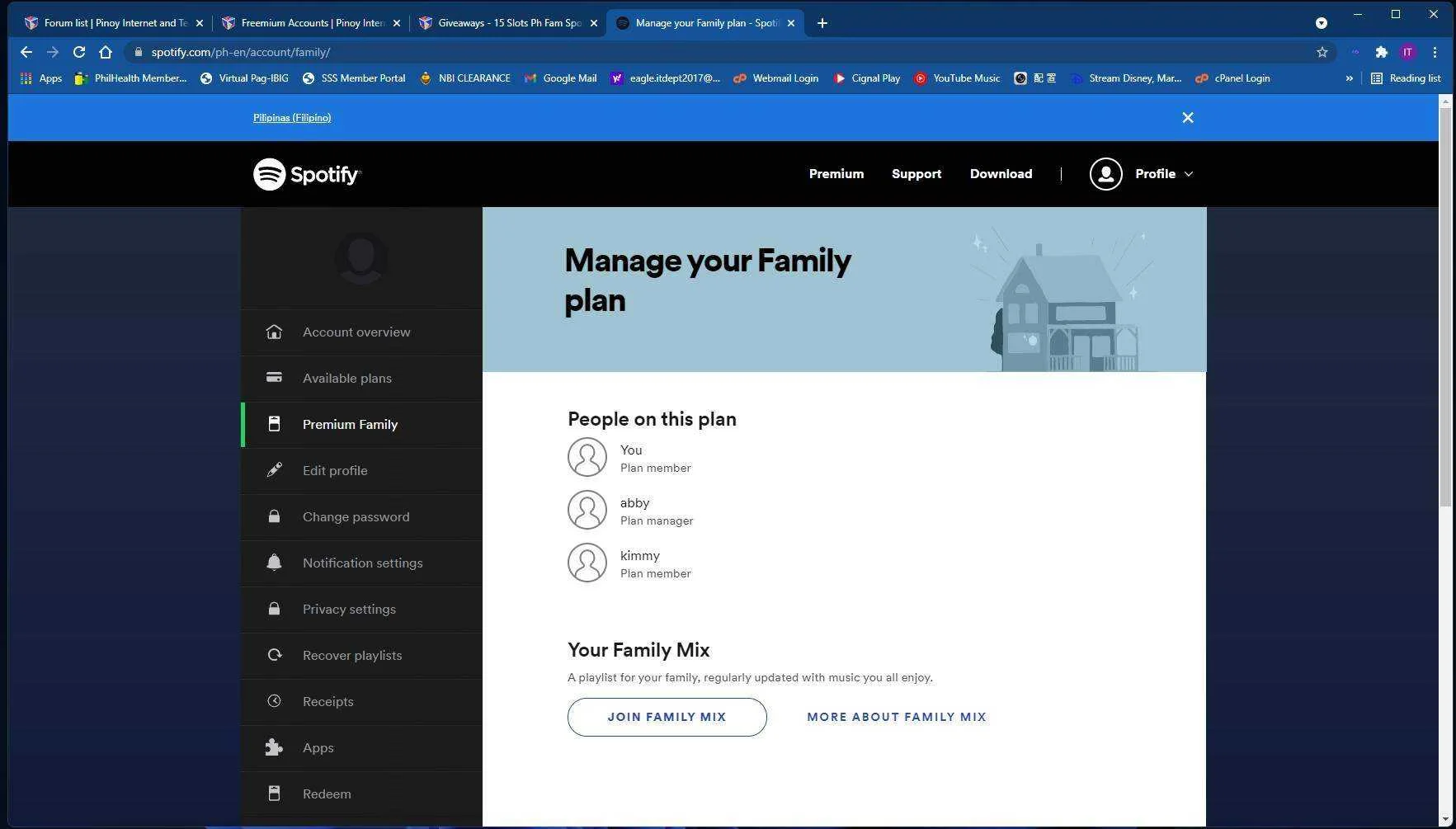Open Notification settings page

[x=361, y=563]
